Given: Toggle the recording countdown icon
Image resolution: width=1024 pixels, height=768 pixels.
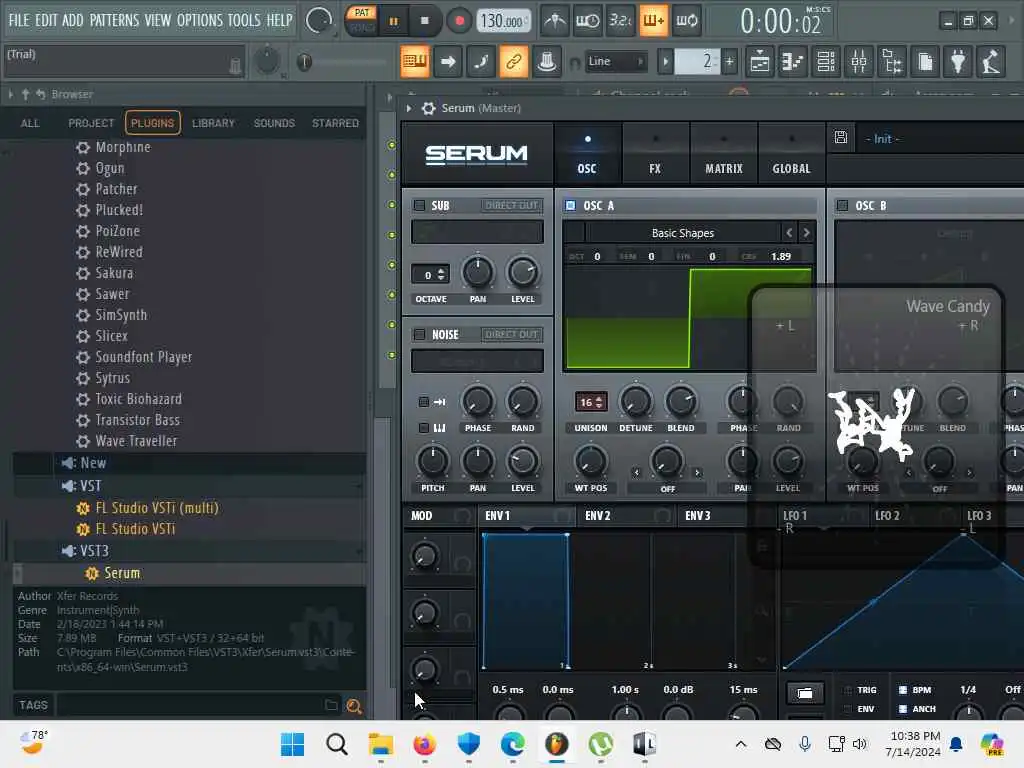Looking at the screenshot, I should [x=620, y=21].
